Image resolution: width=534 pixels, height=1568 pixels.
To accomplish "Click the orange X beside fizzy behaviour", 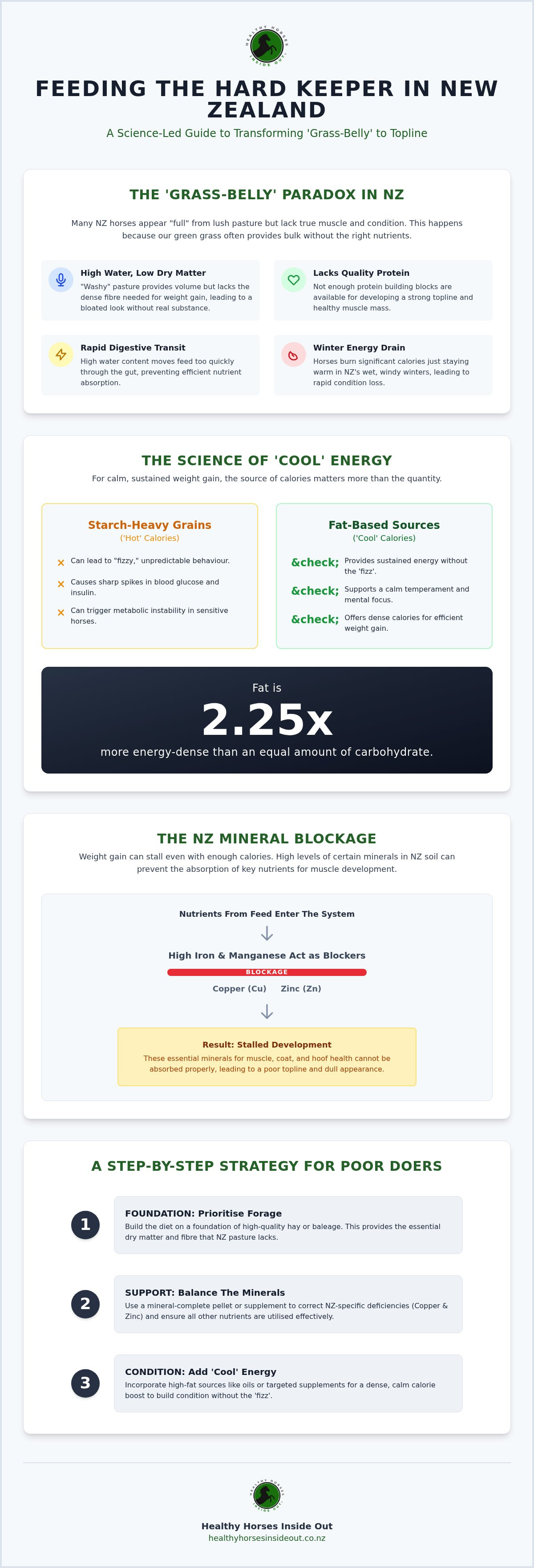I will pyautogui.click(x=61, y=562).
